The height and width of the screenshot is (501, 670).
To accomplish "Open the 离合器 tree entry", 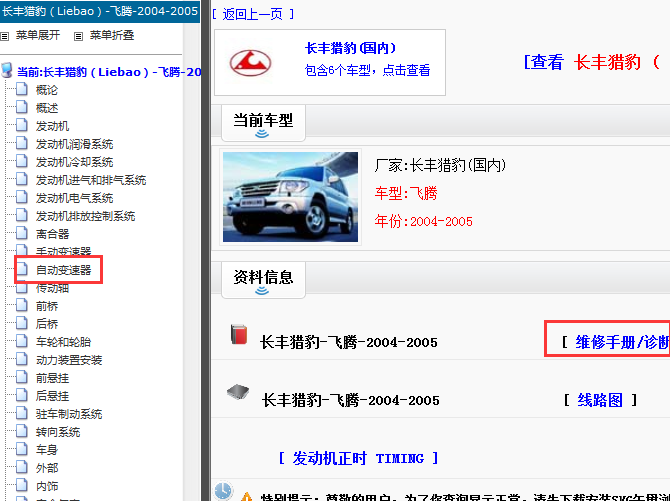I will 52,233.
